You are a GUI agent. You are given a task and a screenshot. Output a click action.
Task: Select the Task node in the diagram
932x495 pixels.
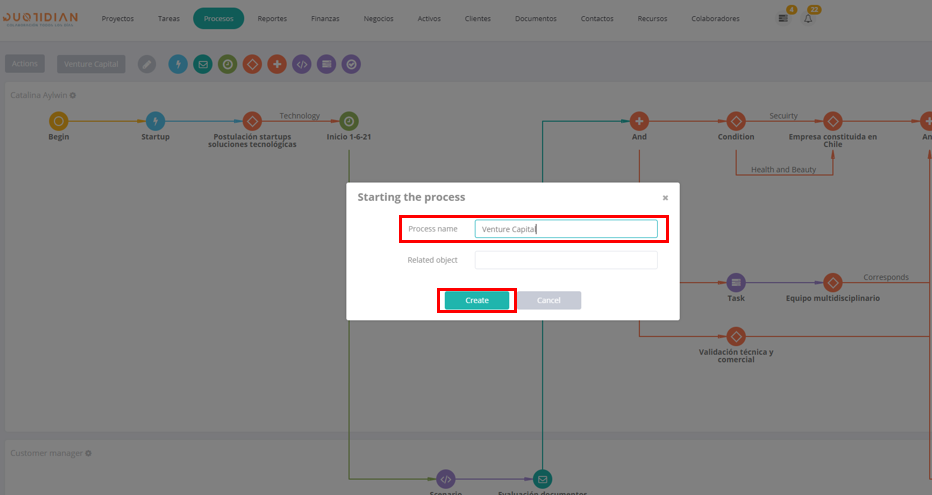click(x=736, y=283)
